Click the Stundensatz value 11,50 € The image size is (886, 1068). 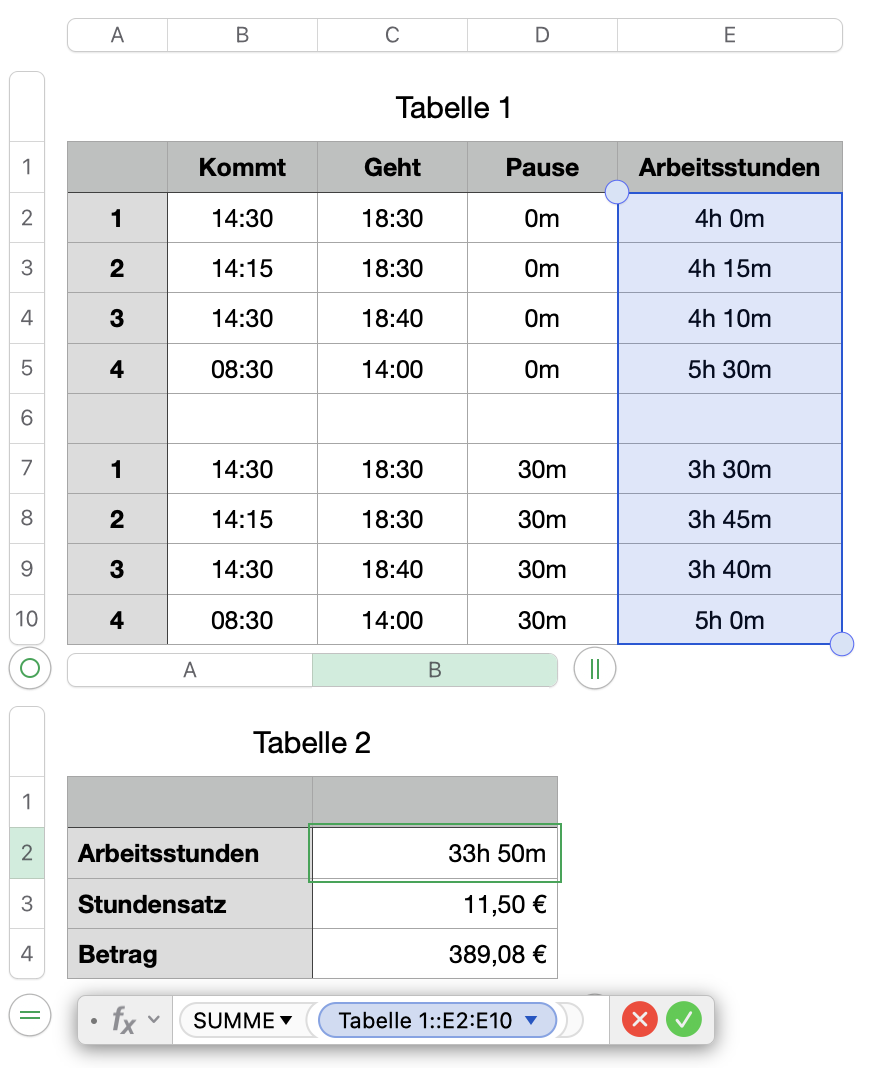435,904
